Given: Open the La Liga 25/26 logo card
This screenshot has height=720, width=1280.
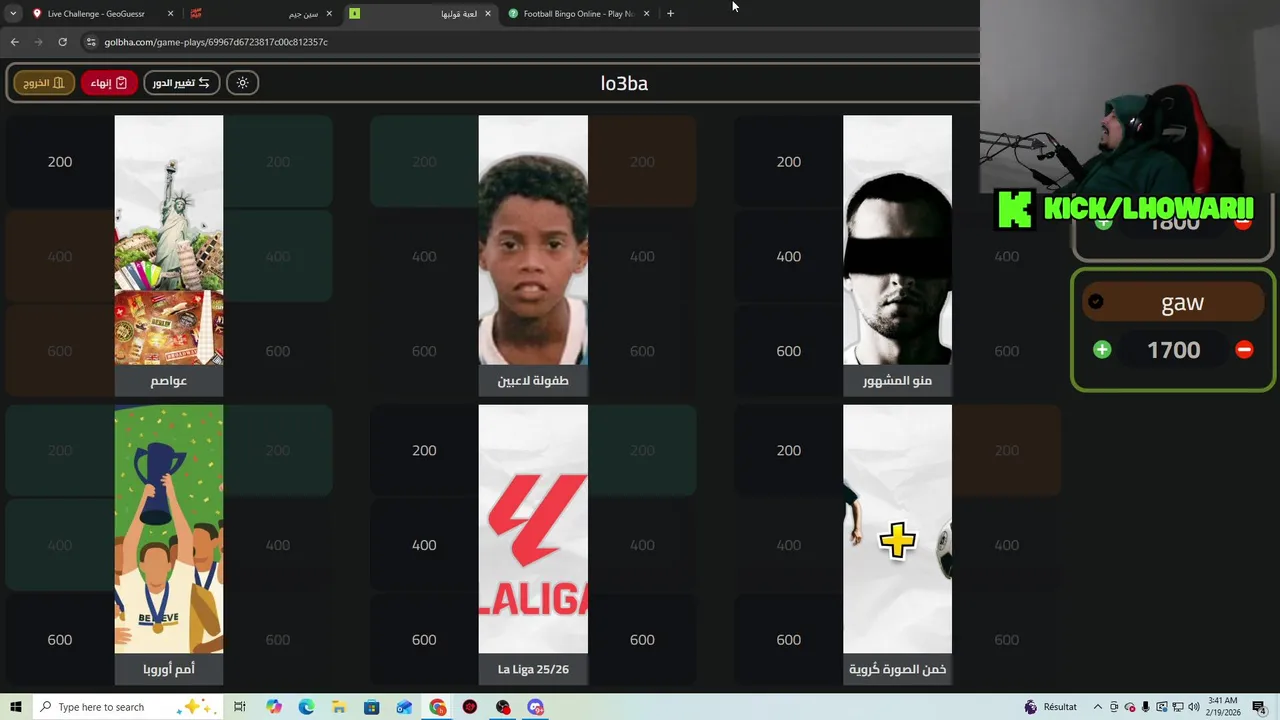Looking at the screenshot, I should [533, 529].
